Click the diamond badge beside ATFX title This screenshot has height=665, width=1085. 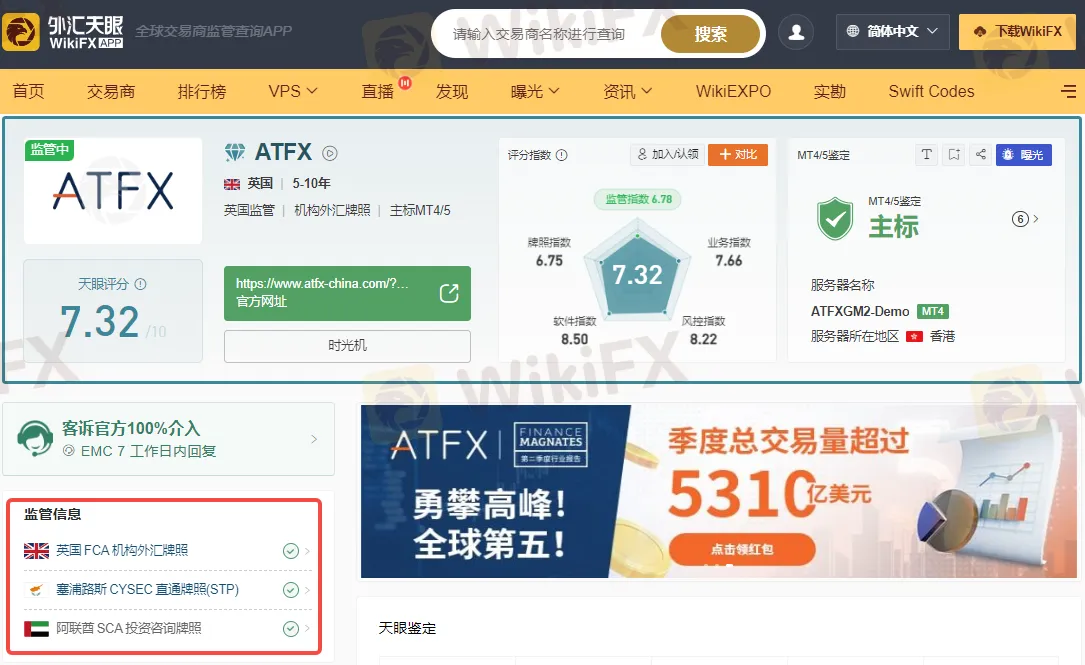click(235, 152)
